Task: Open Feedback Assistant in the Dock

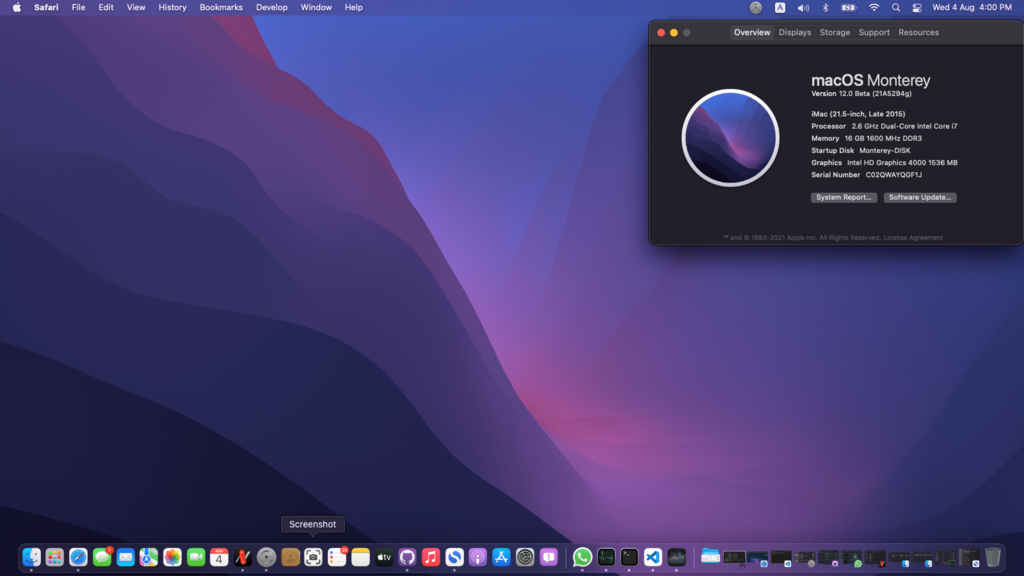Action: tap(549, 557)
